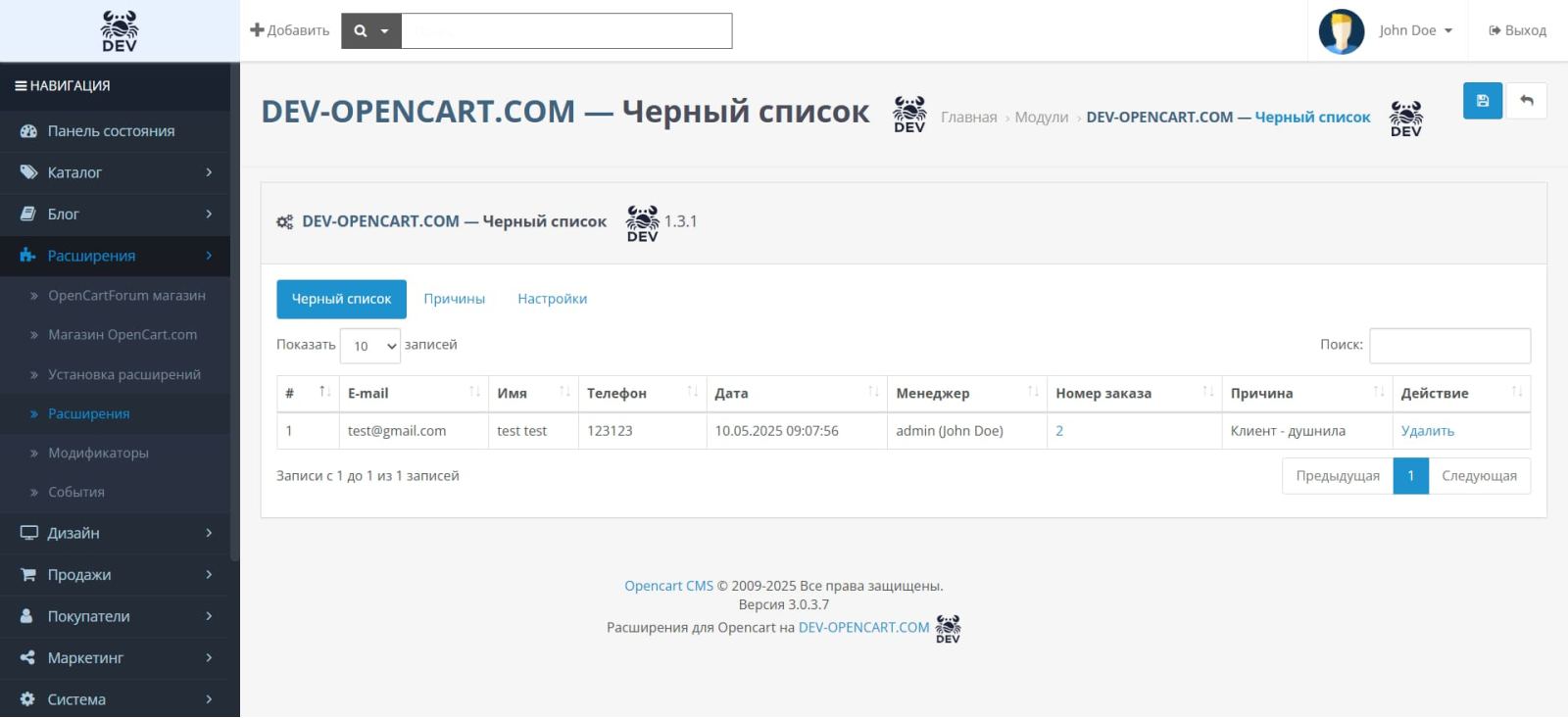Click the gears icon in panel heading

click(284, 222)
